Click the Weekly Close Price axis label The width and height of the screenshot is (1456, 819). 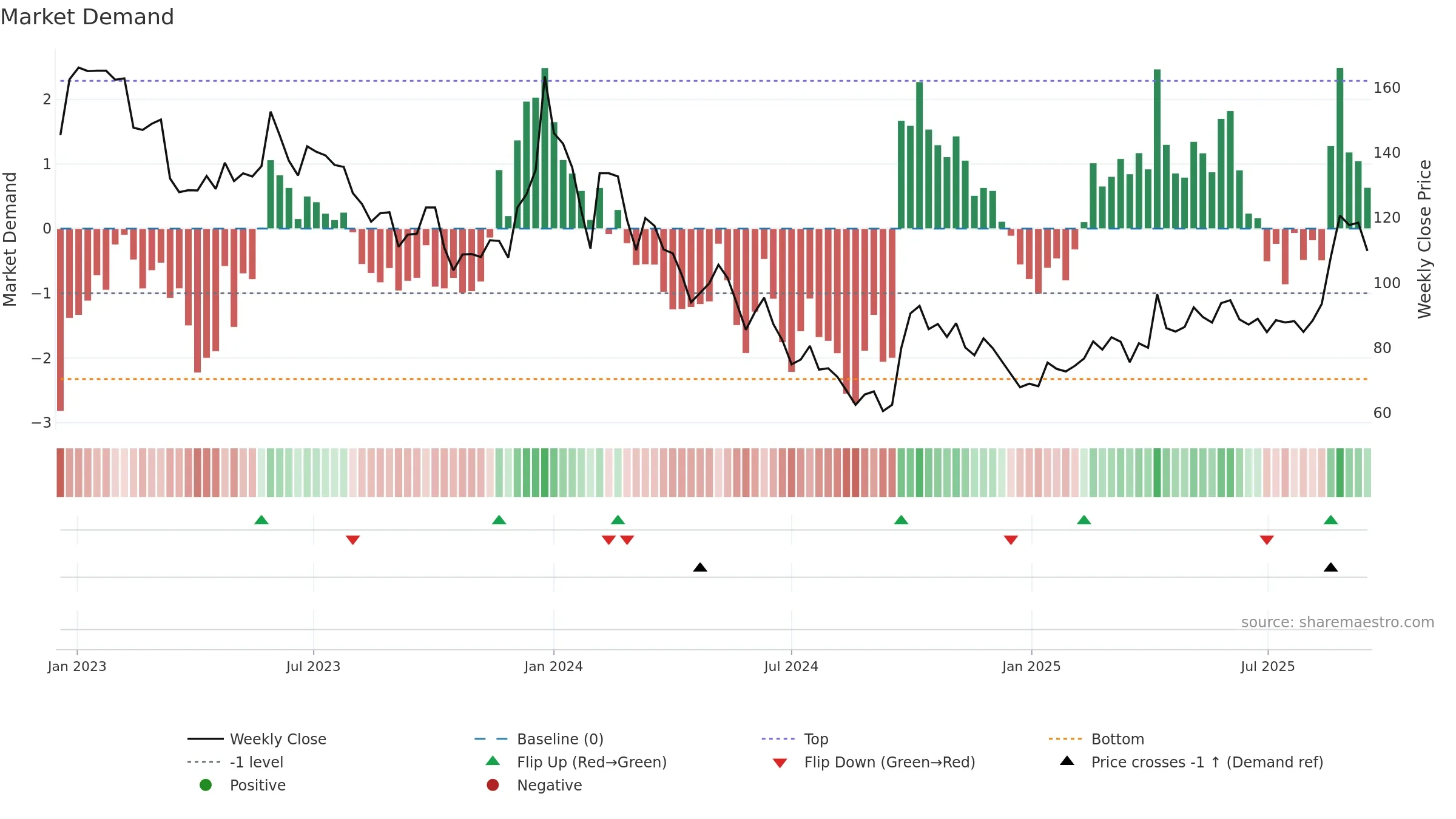pos(1424,239)
